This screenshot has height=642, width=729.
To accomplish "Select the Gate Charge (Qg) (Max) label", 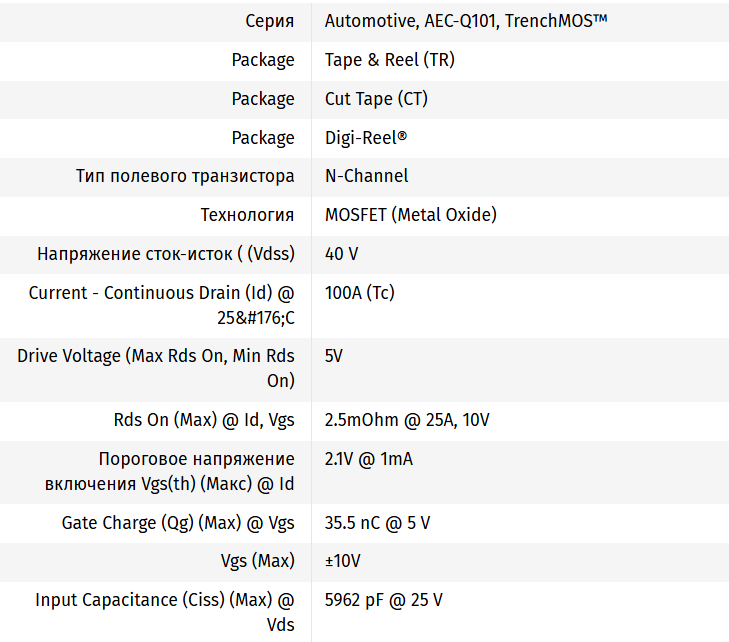I will (x=178, y=523).
